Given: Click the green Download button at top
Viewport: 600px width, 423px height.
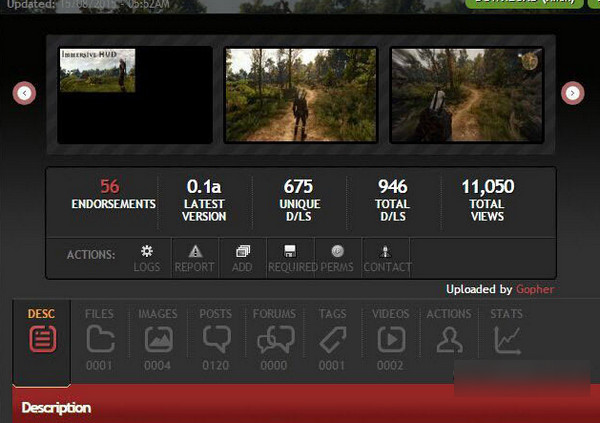Looking at the screenshot, I should click(x=524, y=3).
